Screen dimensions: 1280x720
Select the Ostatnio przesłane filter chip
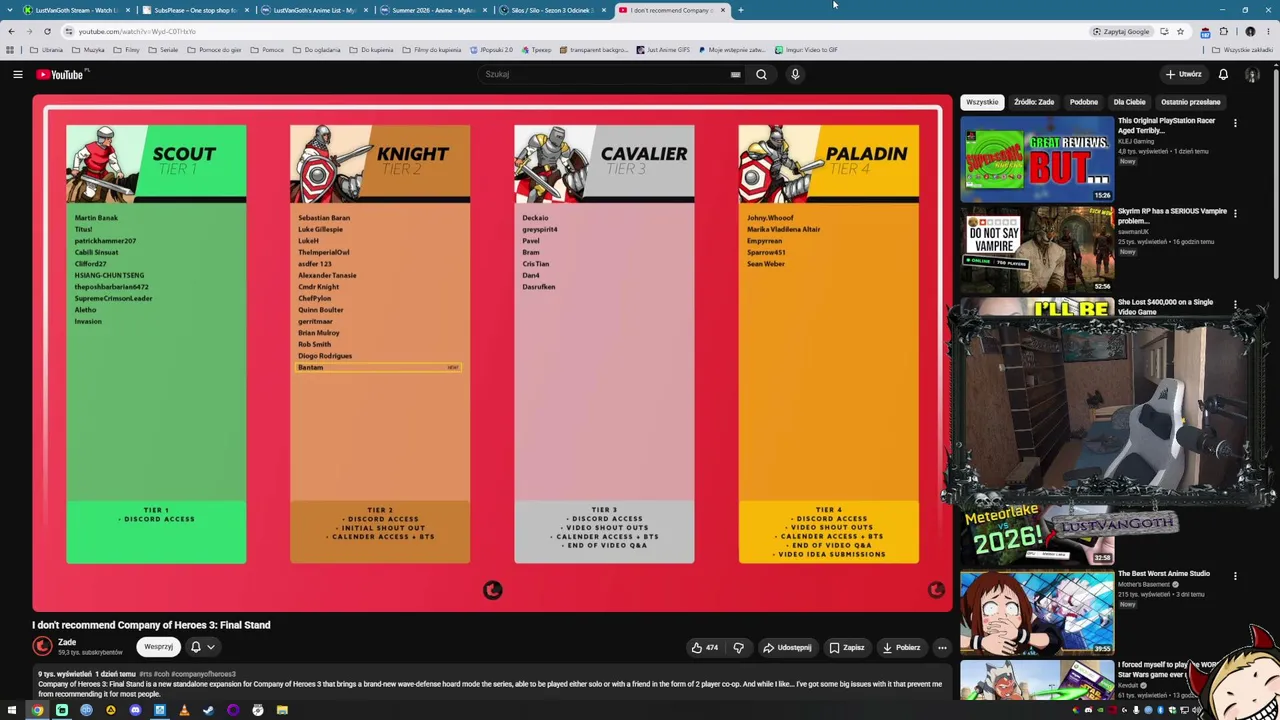coord(1191,102)
